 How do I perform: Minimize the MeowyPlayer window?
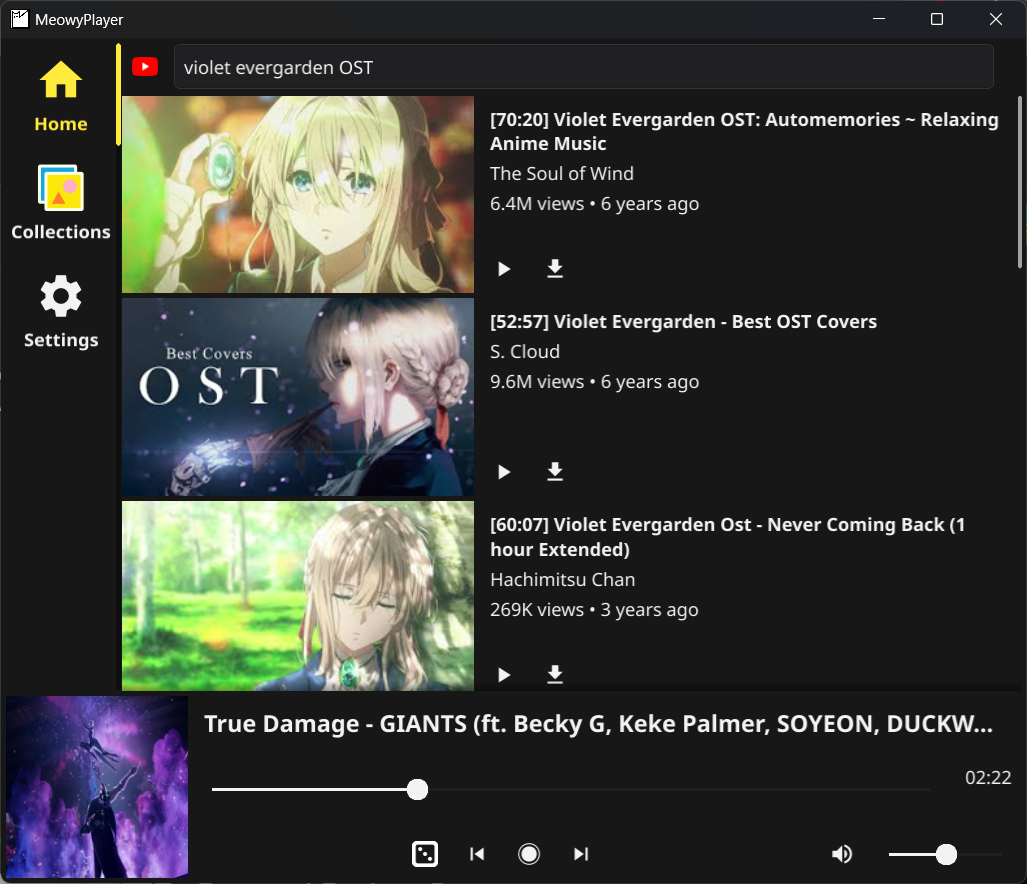pos(879,19)
